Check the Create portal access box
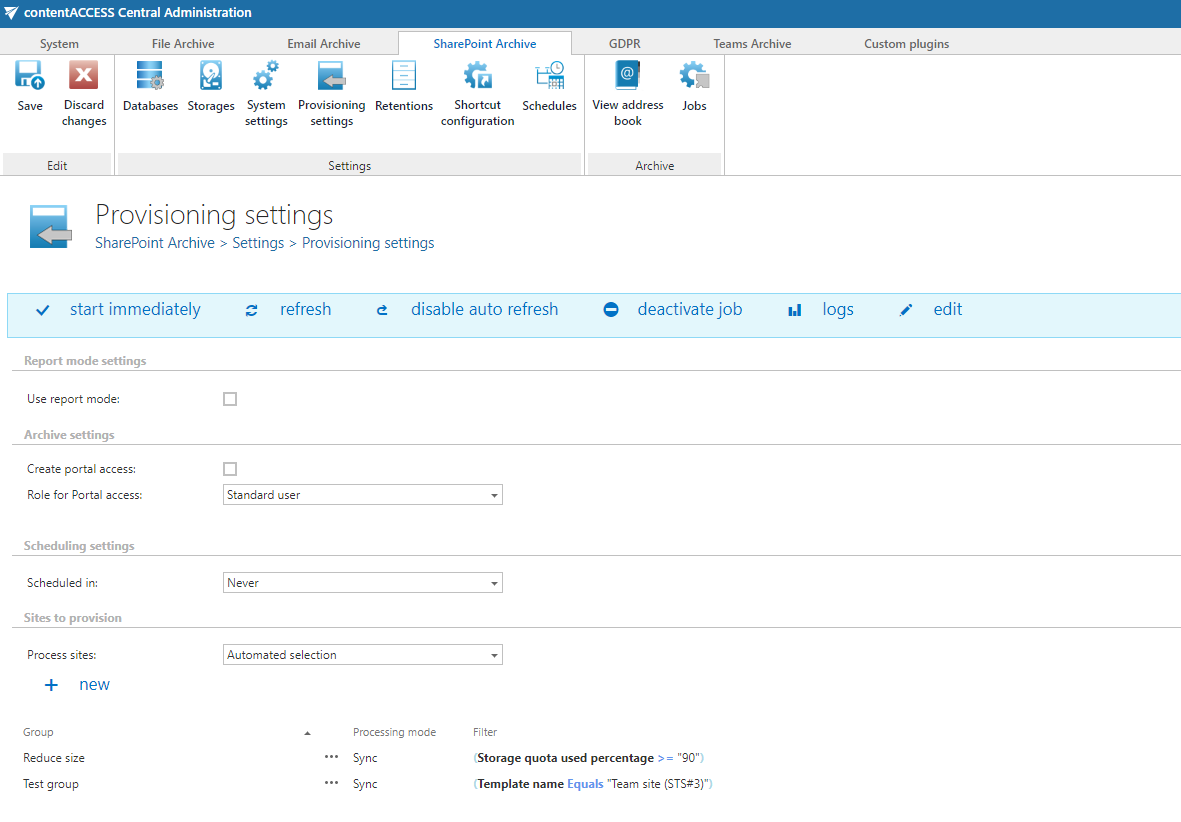The width and height of the screenshot is (1181, 822). pyautogui.click(x=230, y=468)
